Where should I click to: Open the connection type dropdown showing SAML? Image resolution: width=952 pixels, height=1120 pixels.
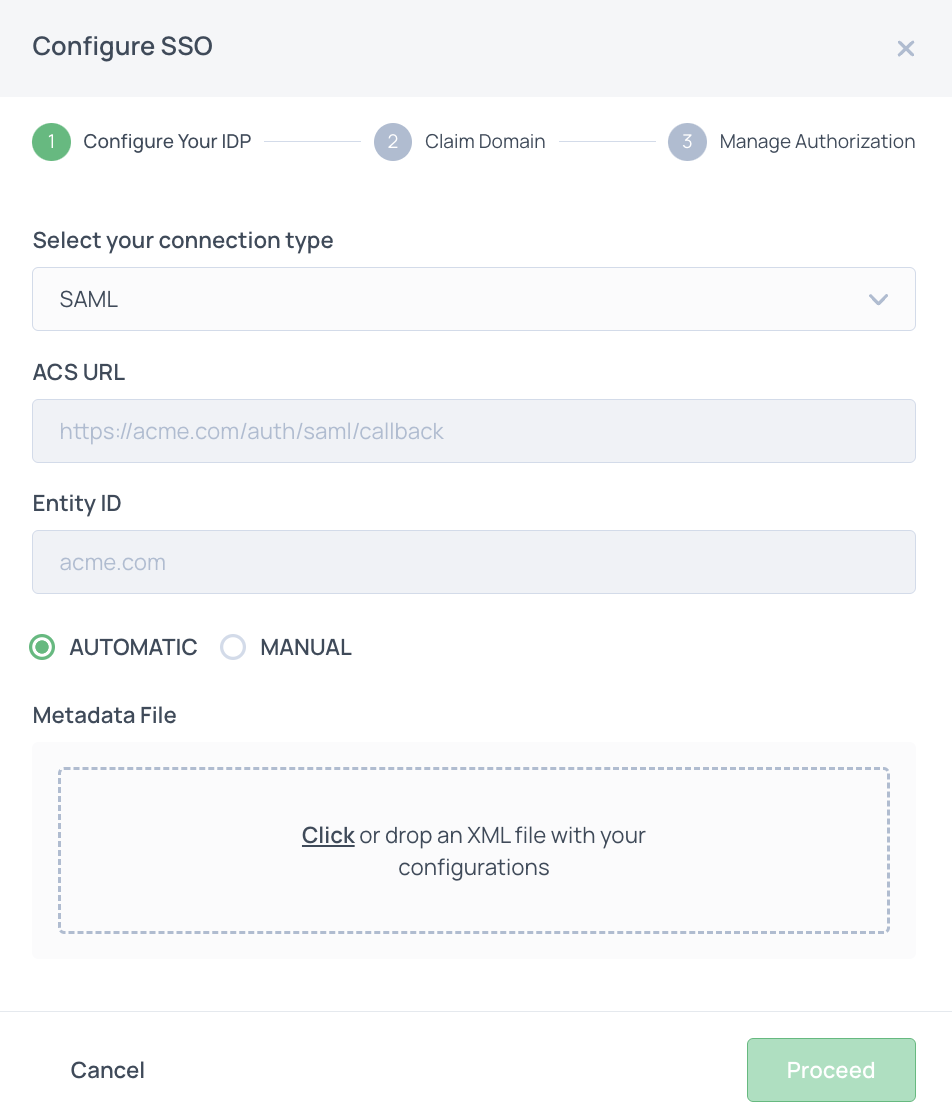(x=474, y=299)
